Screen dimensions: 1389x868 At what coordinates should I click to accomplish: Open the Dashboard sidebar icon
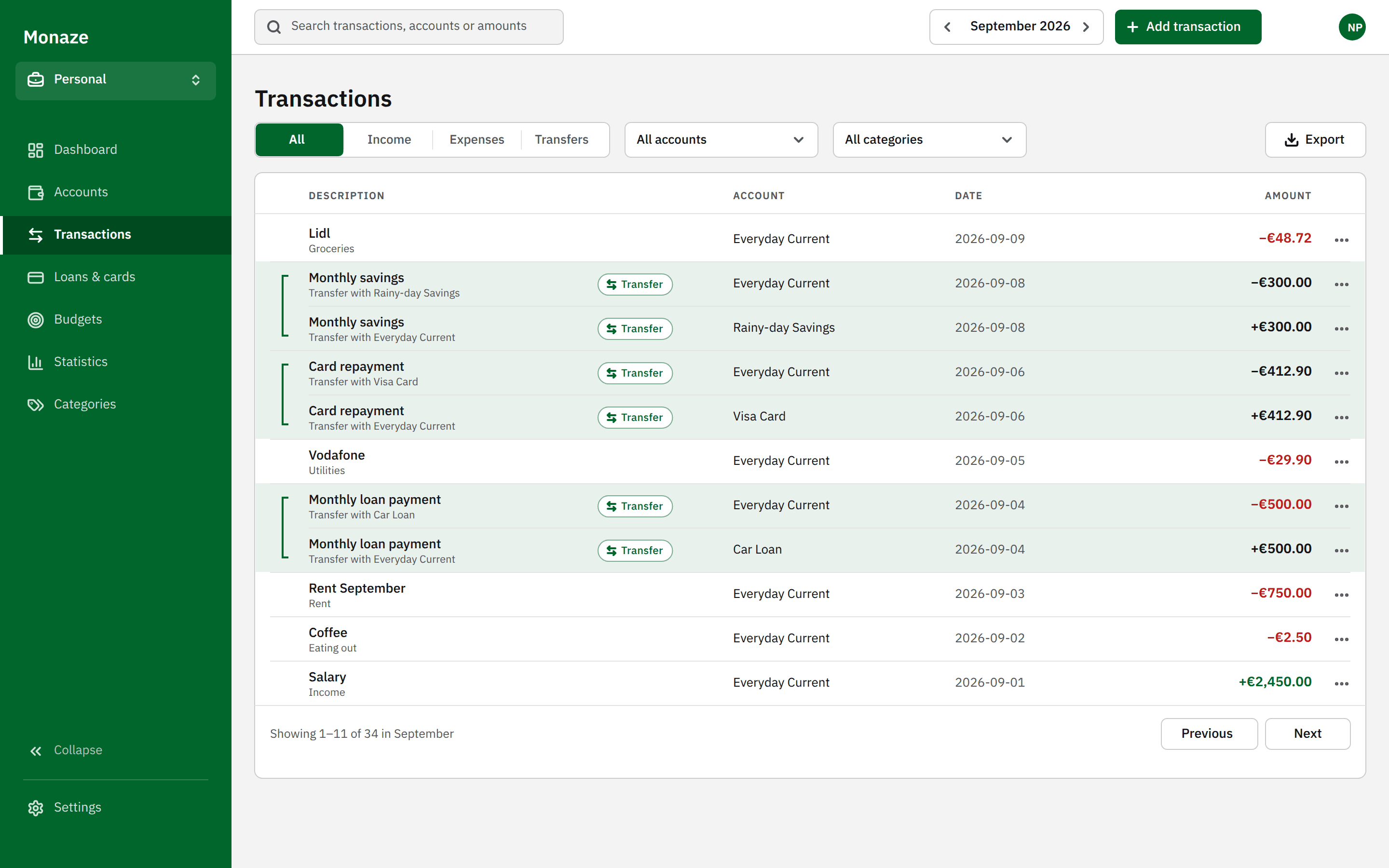pyautogui.click(x=36, y=150)
